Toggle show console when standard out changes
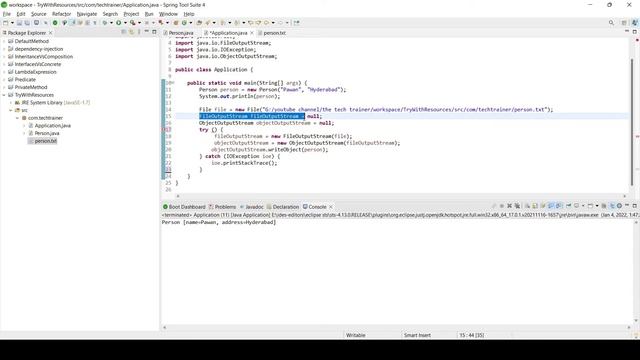 tap(551, 206)
